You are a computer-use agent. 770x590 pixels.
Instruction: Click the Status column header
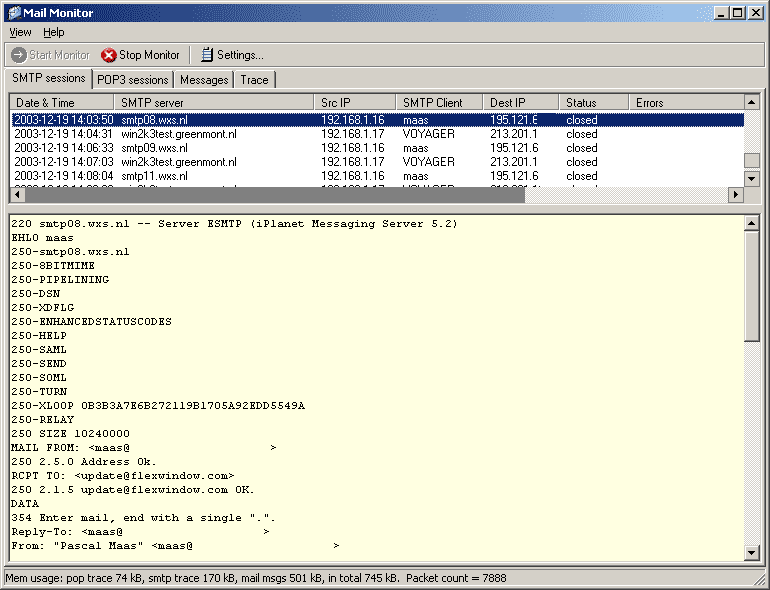click(x=594, y=103)
